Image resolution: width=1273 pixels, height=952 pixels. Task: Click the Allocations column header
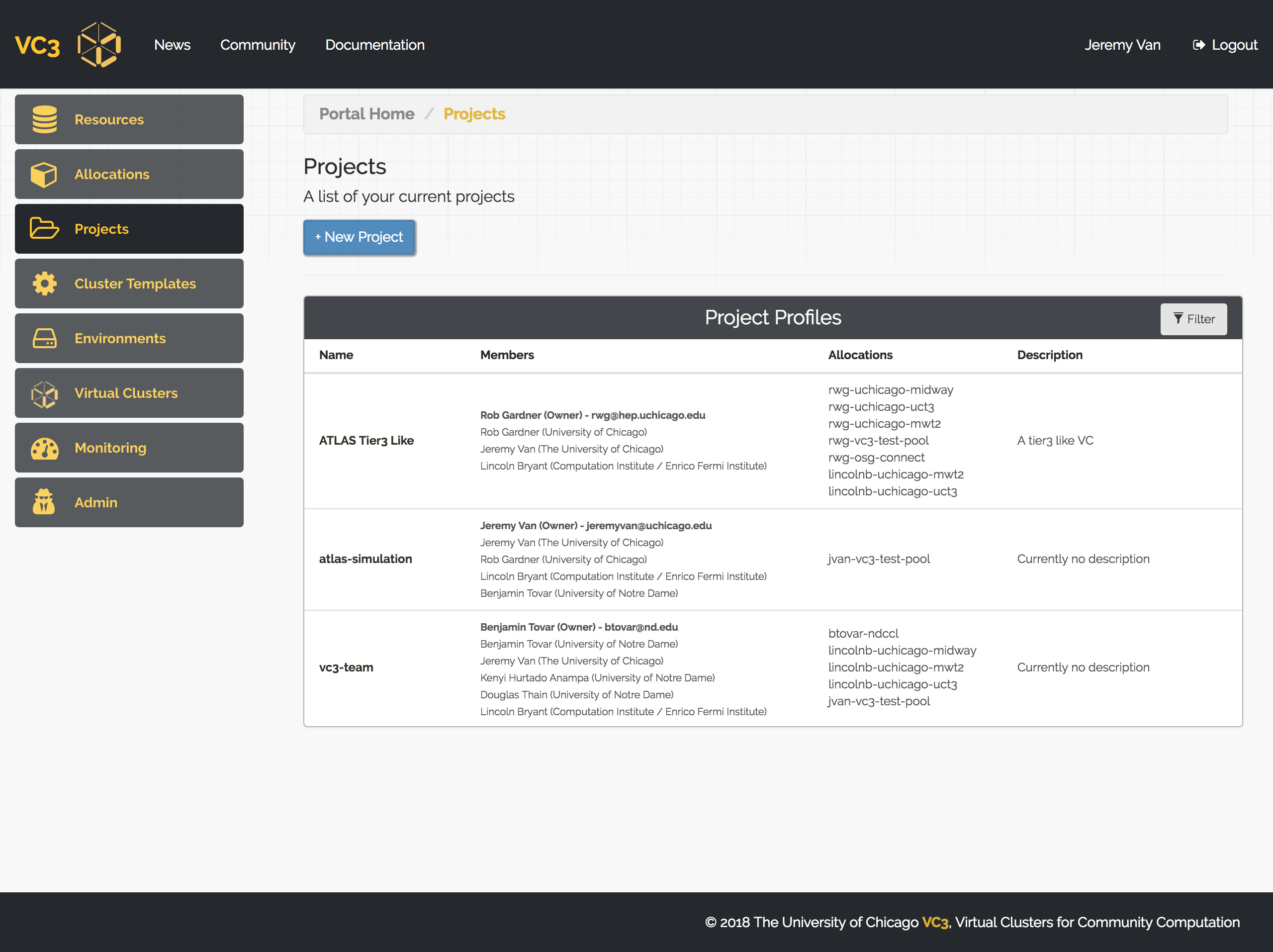pos(860,355)
